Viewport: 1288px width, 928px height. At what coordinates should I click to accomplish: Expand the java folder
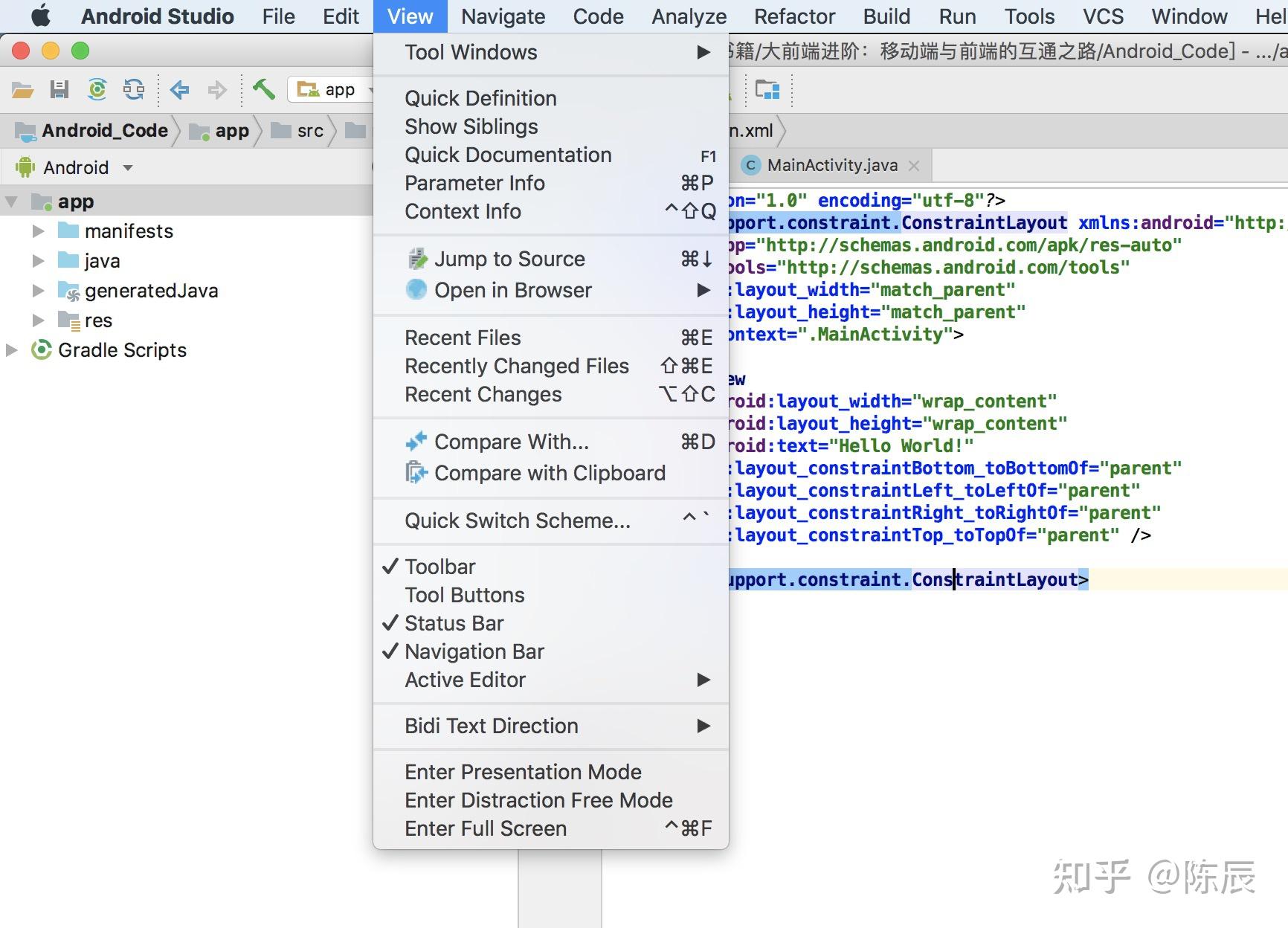click(x=38, y=261)
